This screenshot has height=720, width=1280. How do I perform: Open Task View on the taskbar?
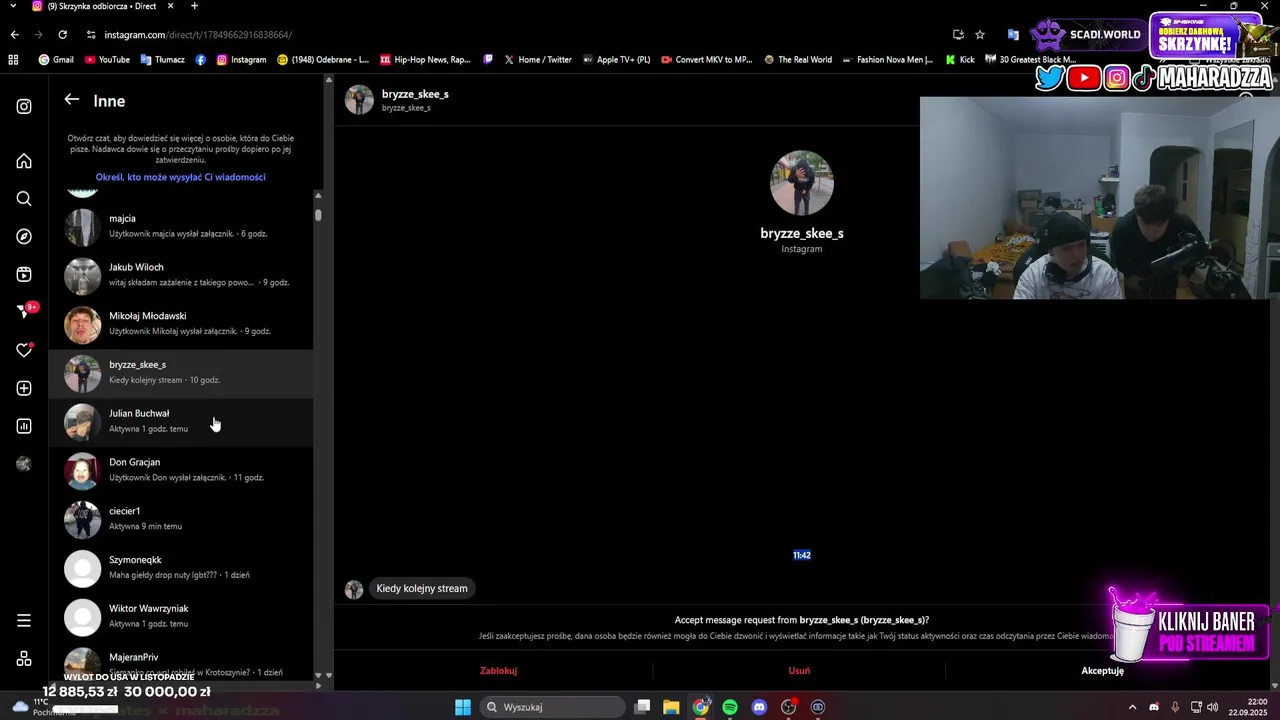[643, 707]
